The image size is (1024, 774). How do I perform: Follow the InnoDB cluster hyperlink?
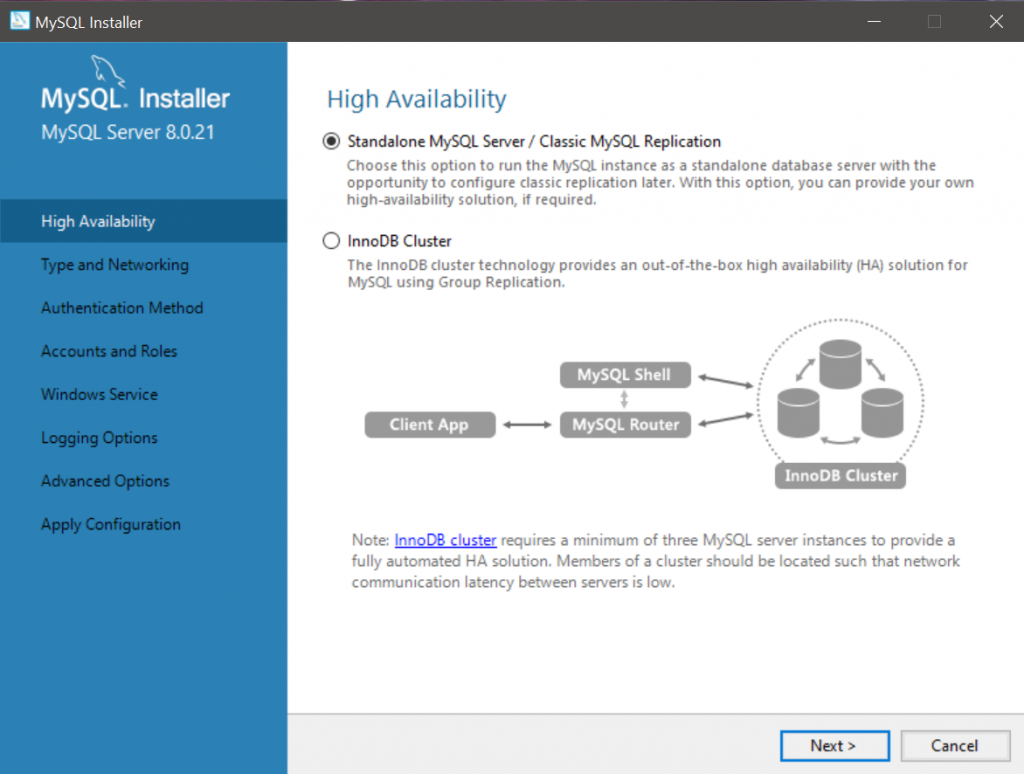[x=445, y=540]
